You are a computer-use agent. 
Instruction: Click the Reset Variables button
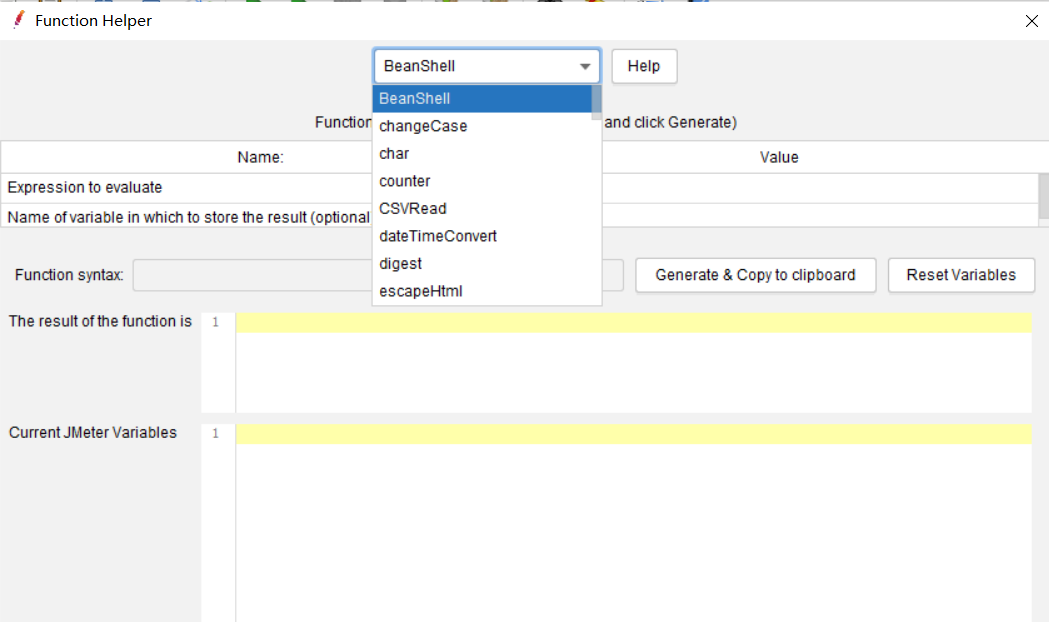click(961, 275)
